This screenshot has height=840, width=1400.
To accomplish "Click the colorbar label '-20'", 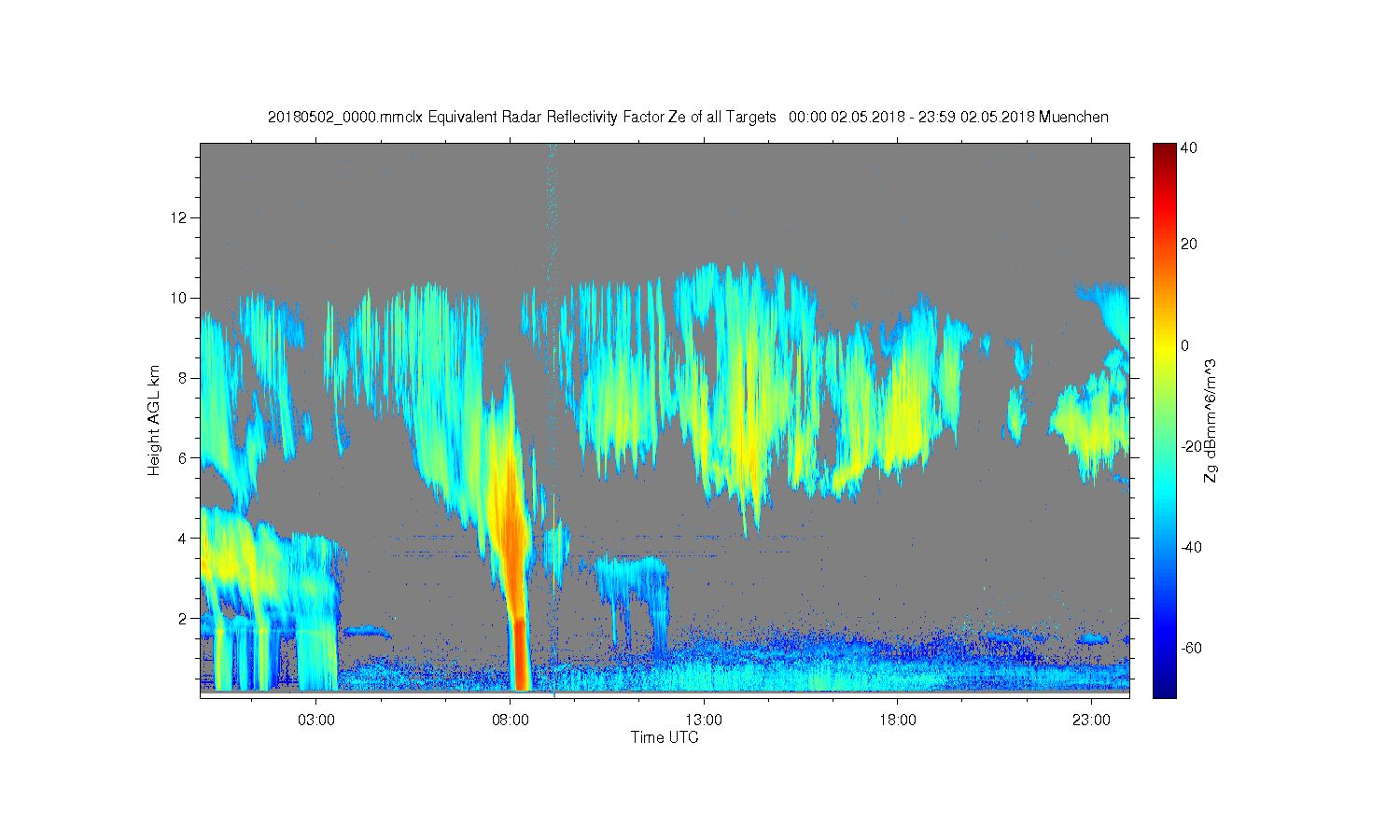I will 1192,447.
